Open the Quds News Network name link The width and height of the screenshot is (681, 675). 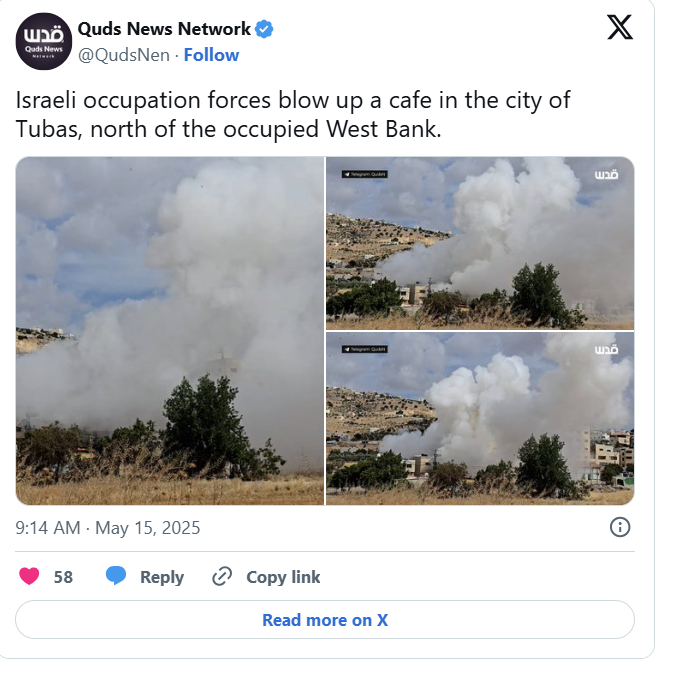coord(164,29)
